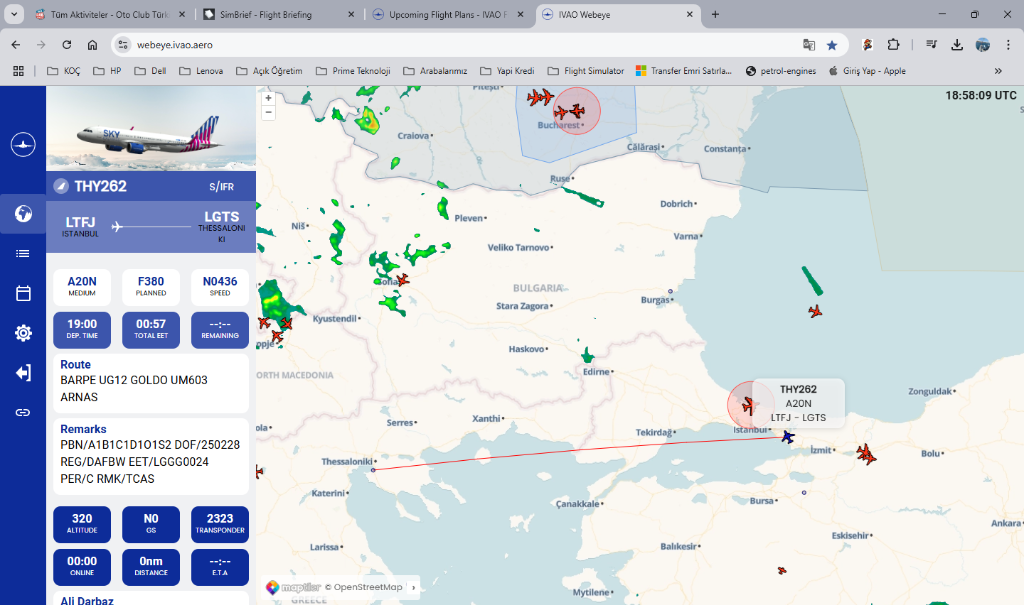1024x605 pixels.
Task: Click the Sky Express aircraft photo
Action: pyautogui.click(x=151, y=128)
